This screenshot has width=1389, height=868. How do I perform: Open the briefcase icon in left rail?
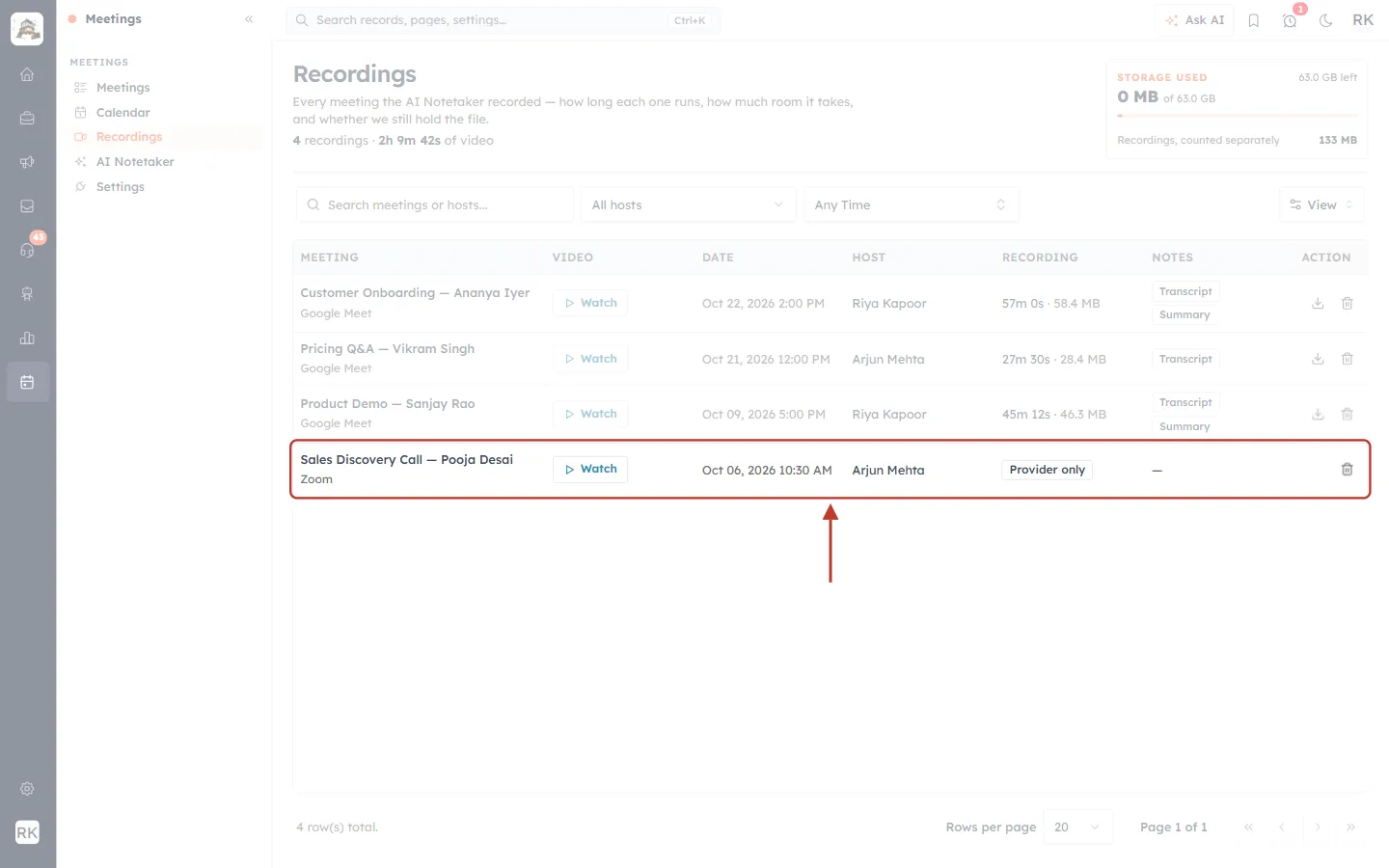27,119
